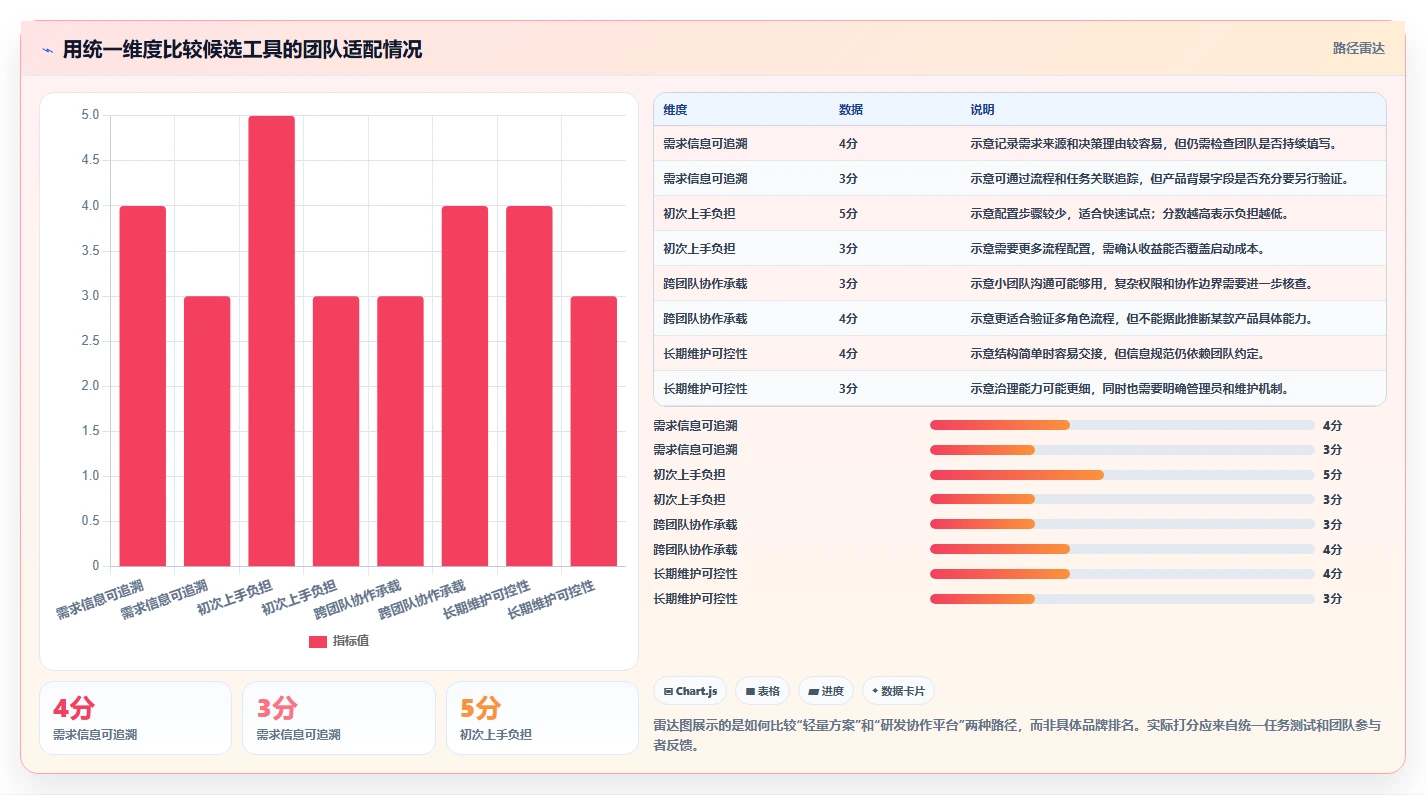Select the 进度 chip
The image size is (1426, 795).
coord(826,691)
